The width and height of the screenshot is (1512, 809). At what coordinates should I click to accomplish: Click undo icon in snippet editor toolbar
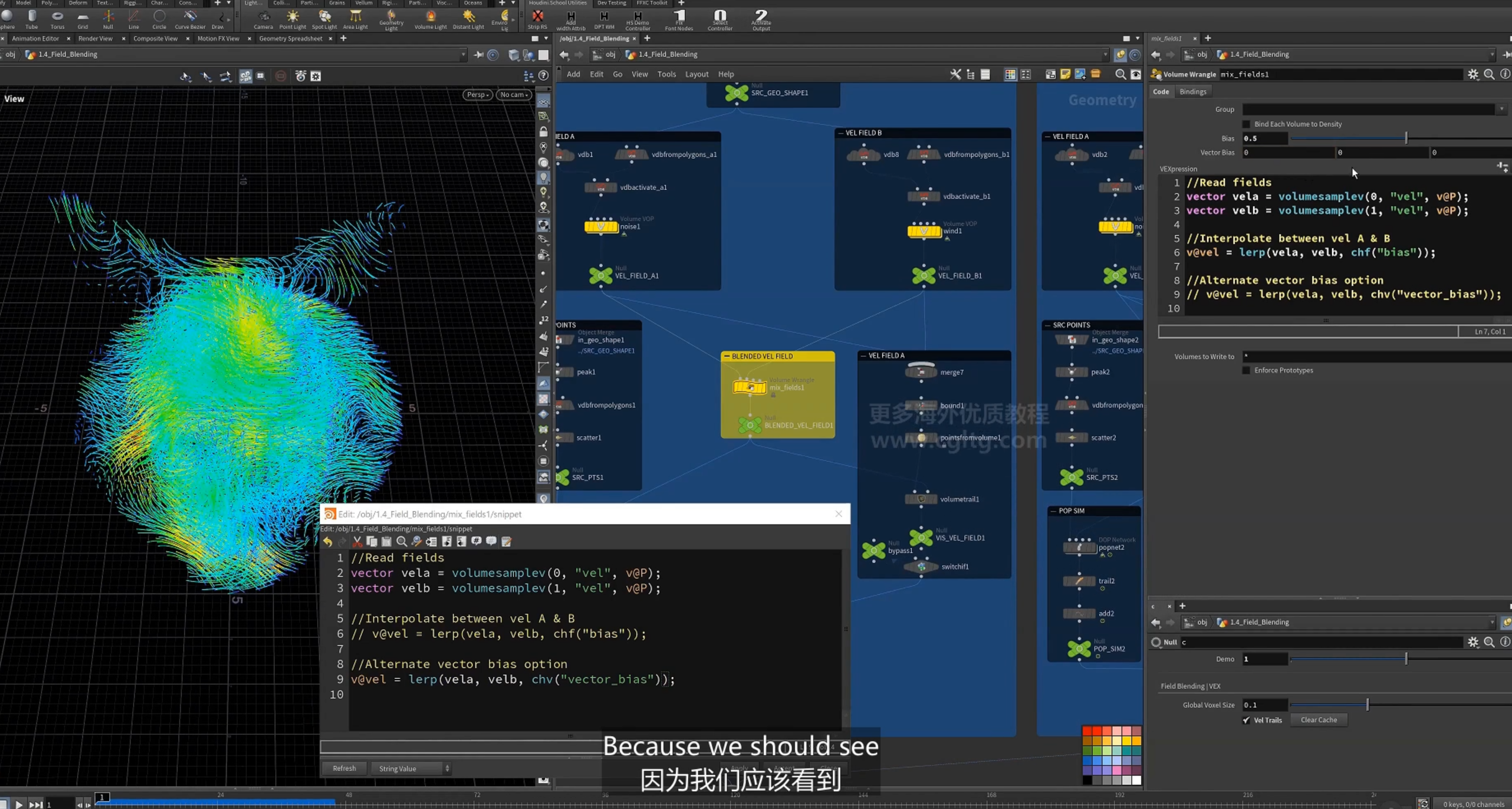pos(328,542)
